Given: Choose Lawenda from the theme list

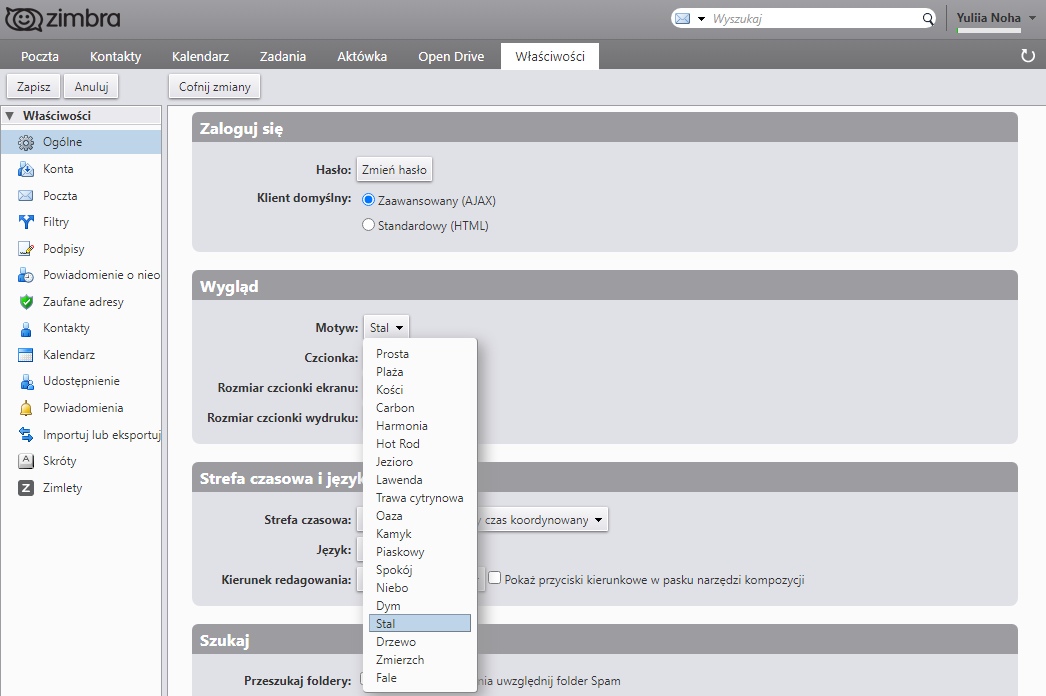Looking at the screenshot, I should coord(399,480).
